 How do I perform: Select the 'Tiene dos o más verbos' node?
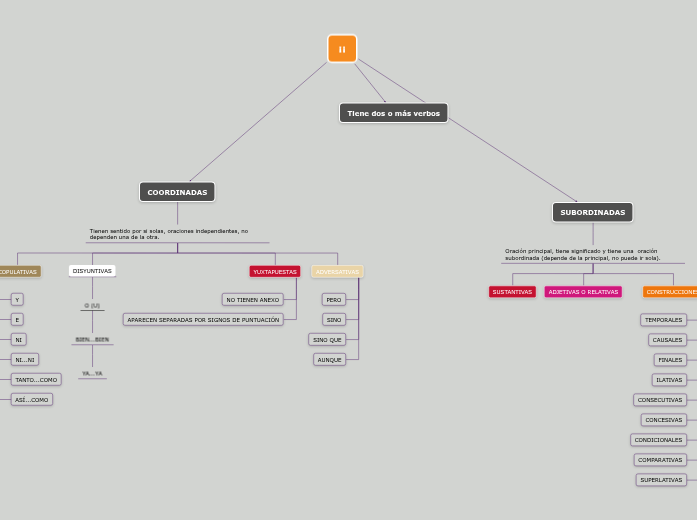click(393, 113)
